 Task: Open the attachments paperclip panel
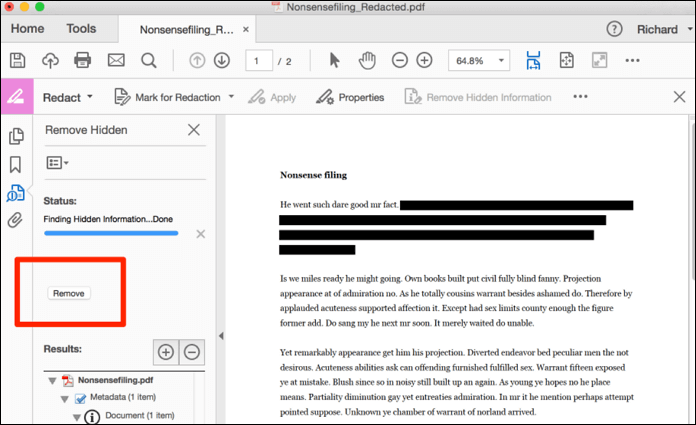[x=15, y=220]
